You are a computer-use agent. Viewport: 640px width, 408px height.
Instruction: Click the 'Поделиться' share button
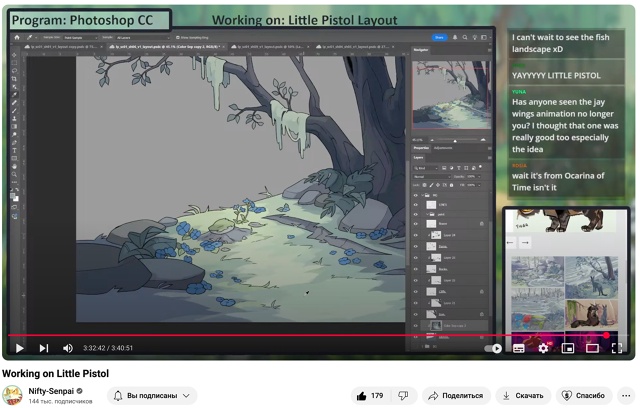coord(456,396)
